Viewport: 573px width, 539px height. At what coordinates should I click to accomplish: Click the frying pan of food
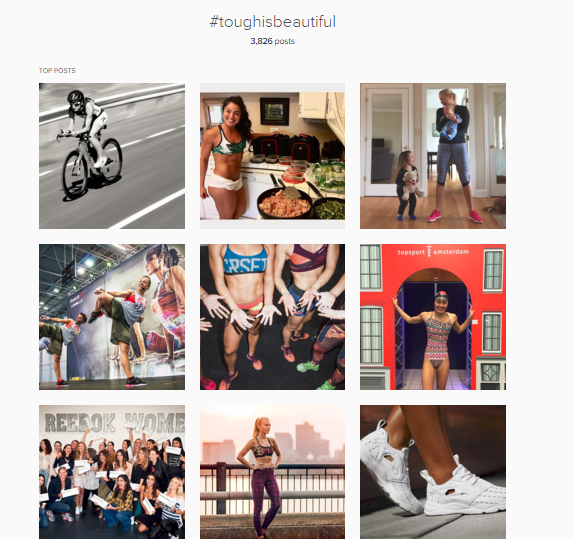click(x=284, y=204)
